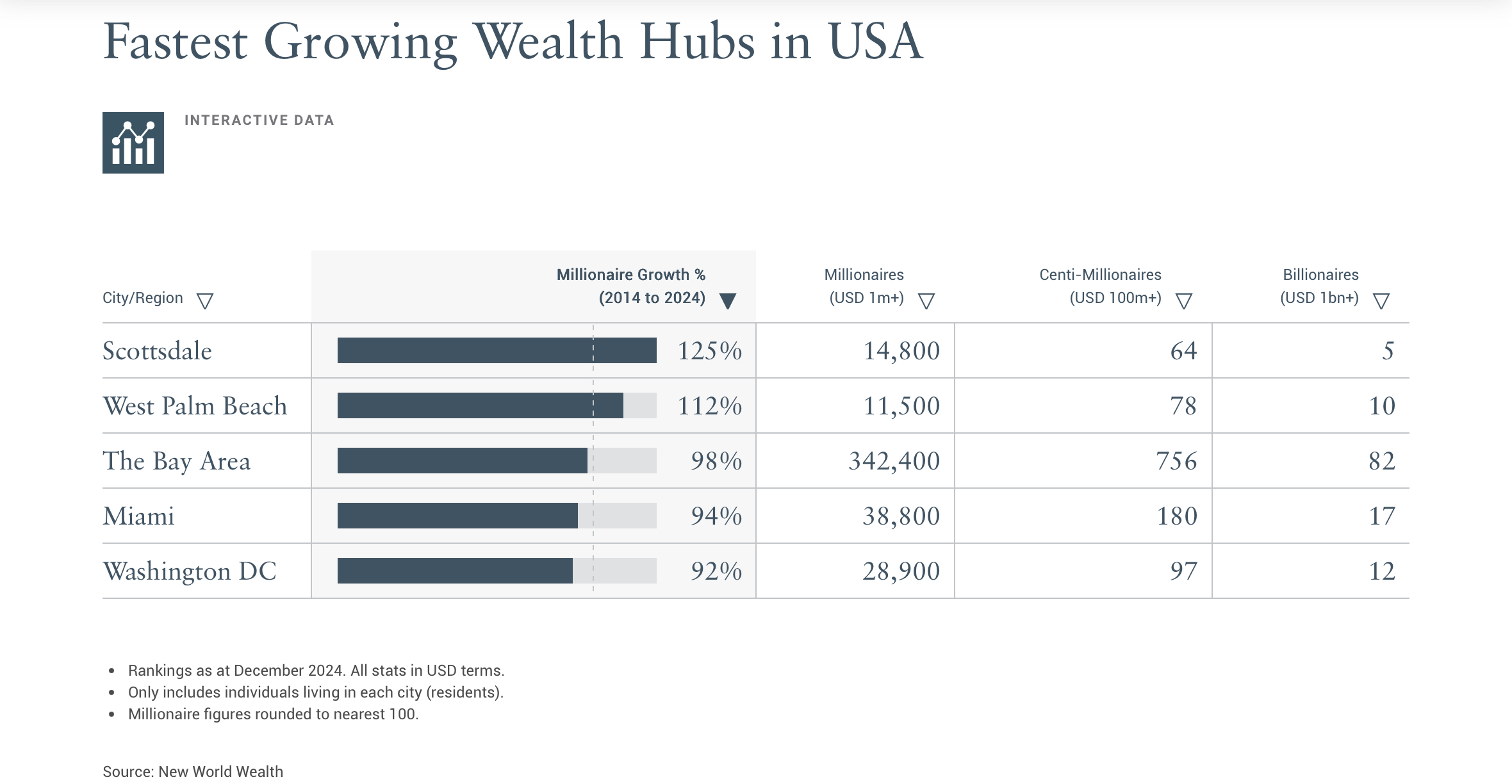
Task: Sort by City/Region triangle icon
Action: [x=205, y=300]
